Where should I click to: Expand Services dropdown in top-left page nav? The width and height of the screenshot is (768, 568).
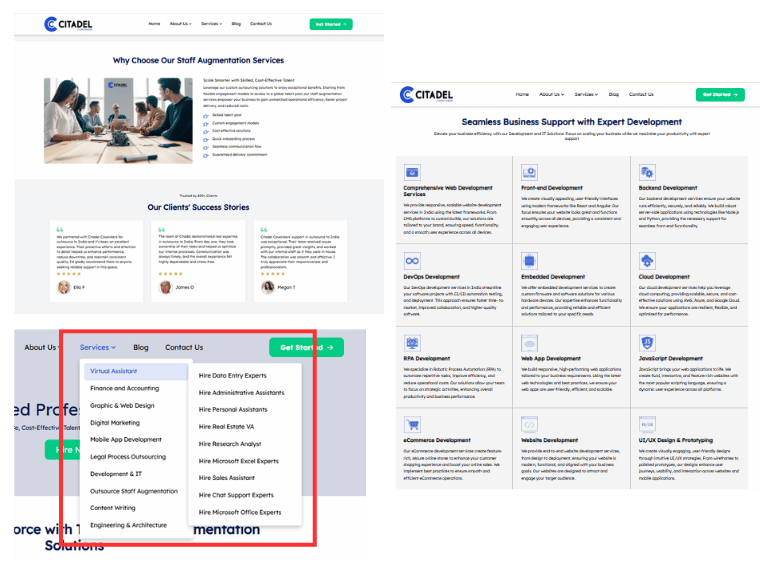click(x=212, y=24)
